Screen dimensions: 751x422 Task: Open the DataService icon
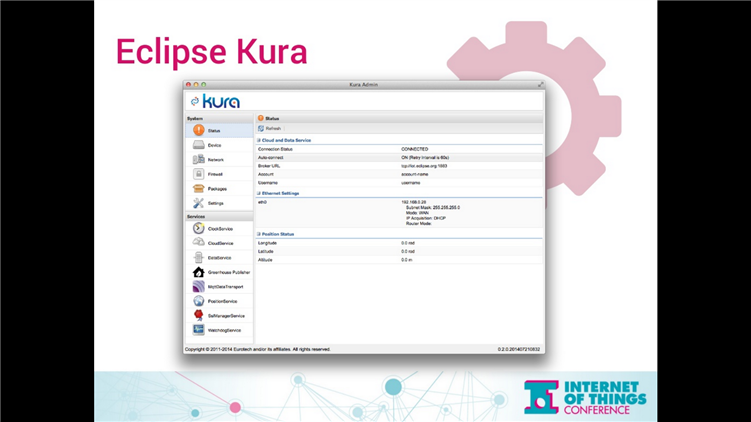199,258
